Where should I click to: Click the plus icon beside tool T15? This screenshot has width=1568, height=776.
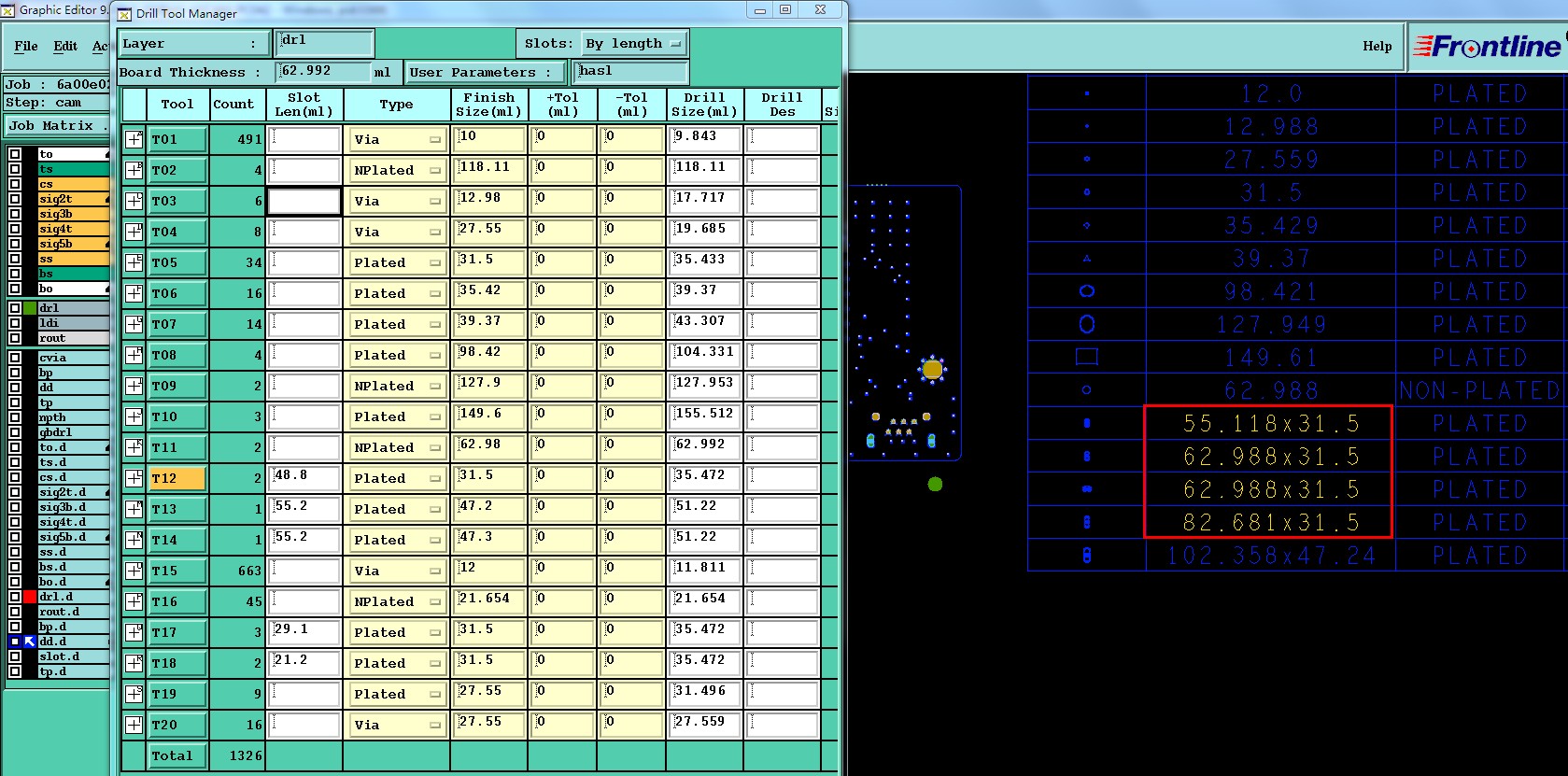[134, 571]
